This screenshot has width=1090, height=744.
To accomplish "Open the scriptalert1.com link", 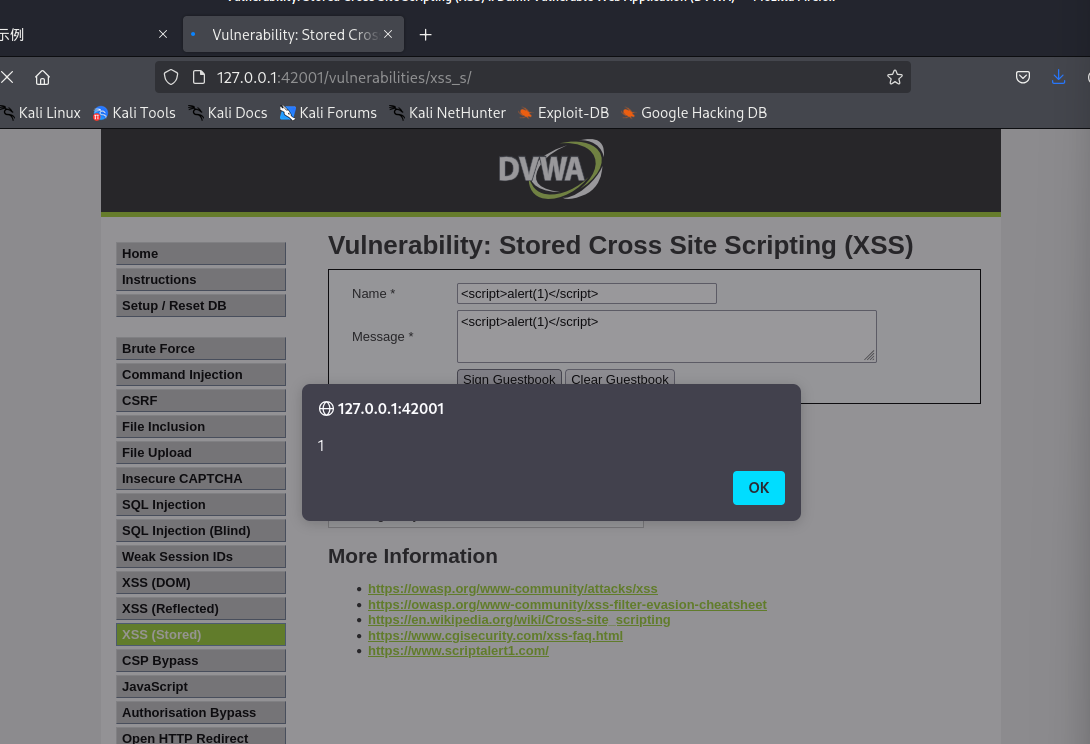I will click(x=458, y=651).
